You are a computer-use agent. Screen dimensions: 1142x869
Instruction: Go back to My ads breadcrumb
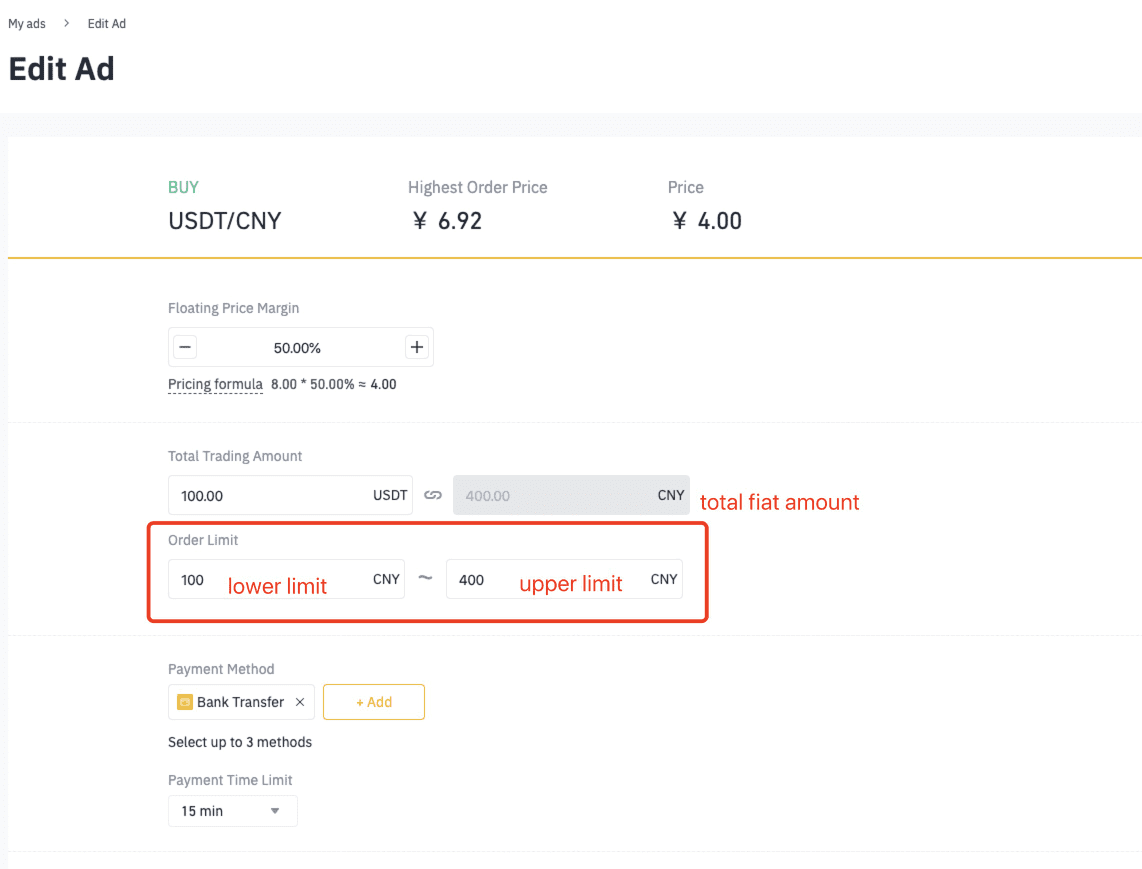(27, 23)
